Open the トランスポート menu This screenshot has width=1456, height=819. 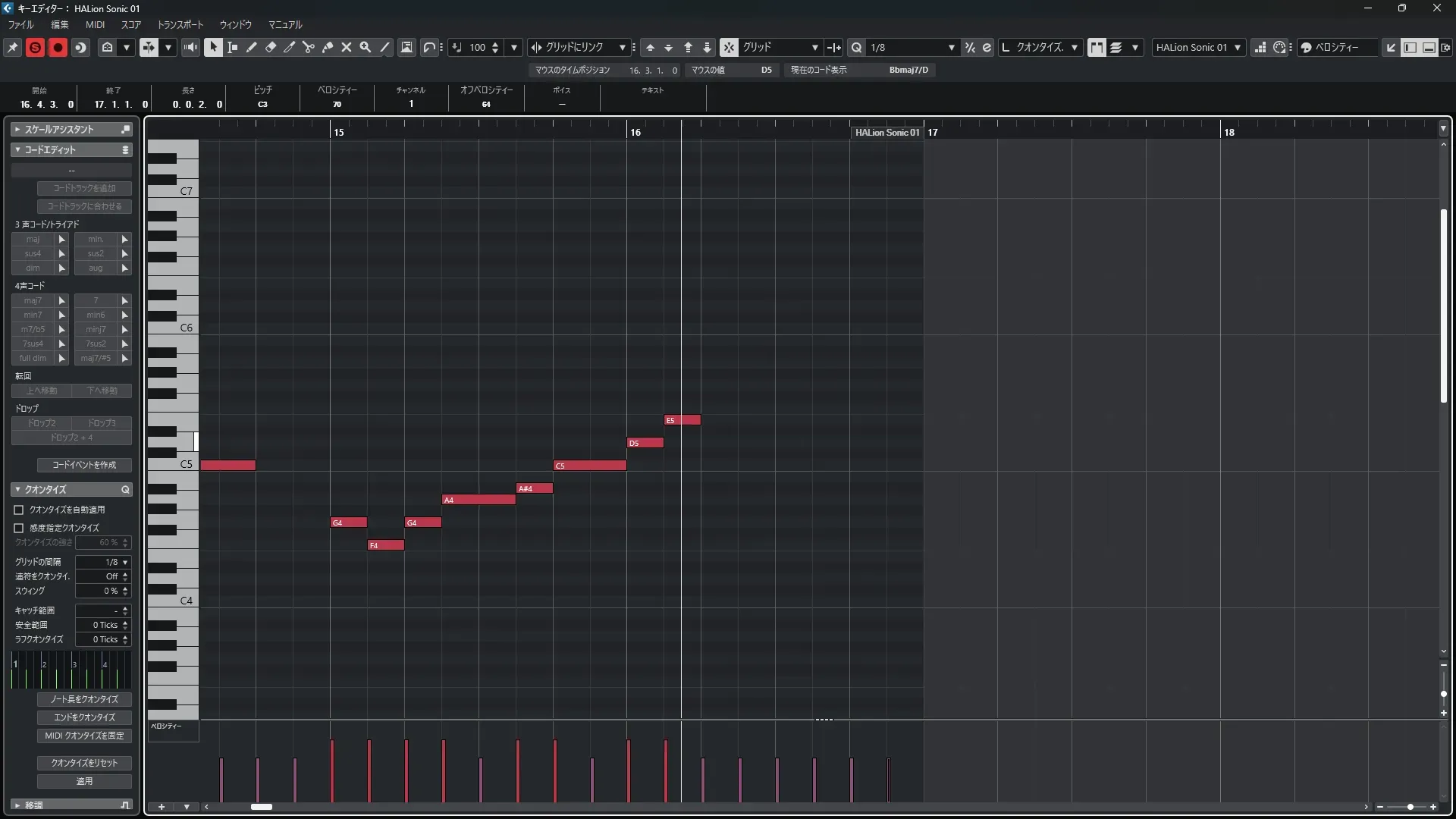point(180,24)
